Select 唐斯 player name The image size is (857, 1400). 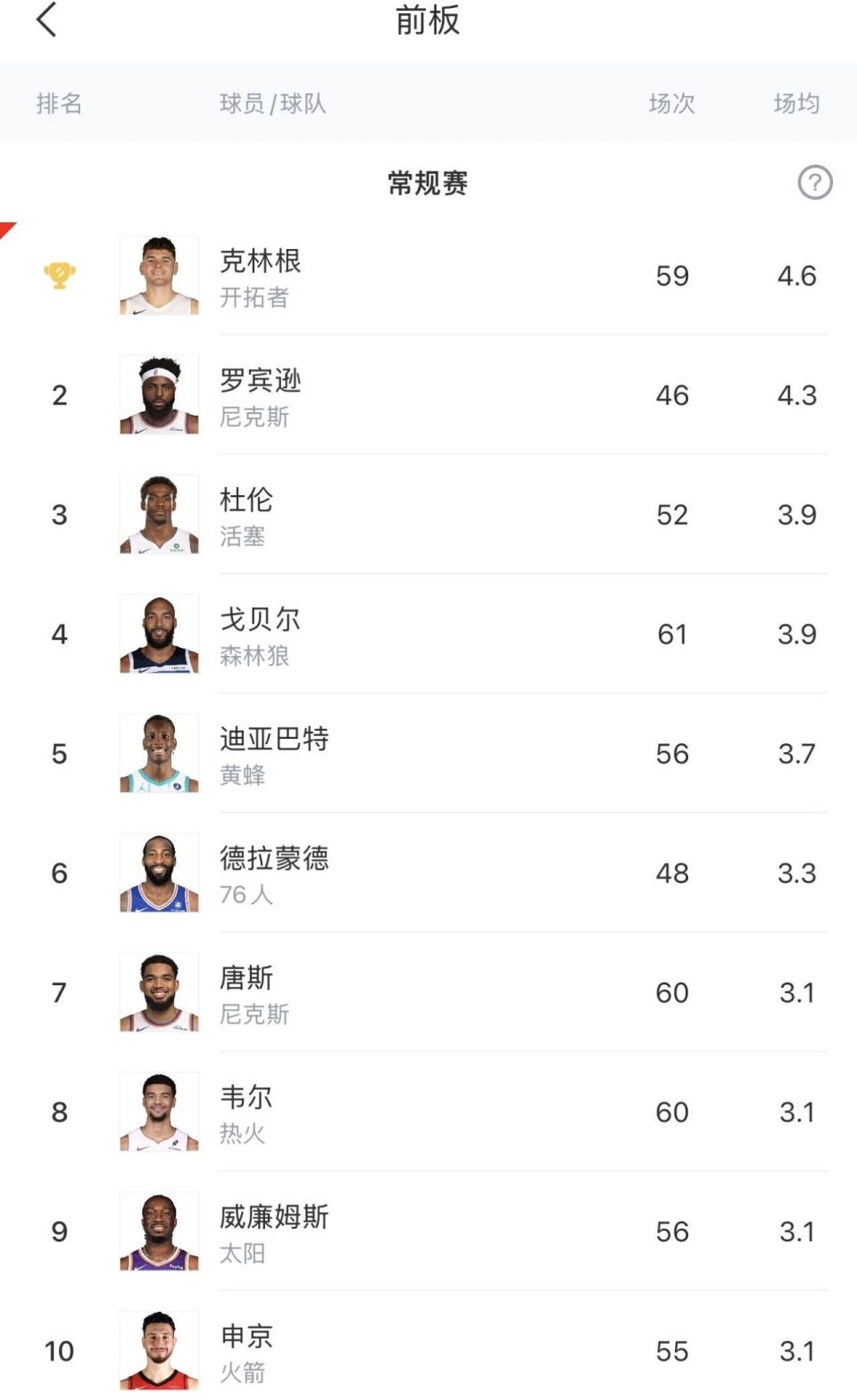(x=246, y=978)
